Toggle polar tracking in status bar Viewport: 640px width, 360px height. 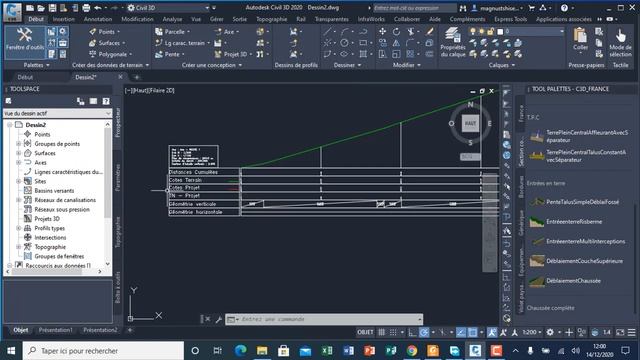tap(424, 332)
